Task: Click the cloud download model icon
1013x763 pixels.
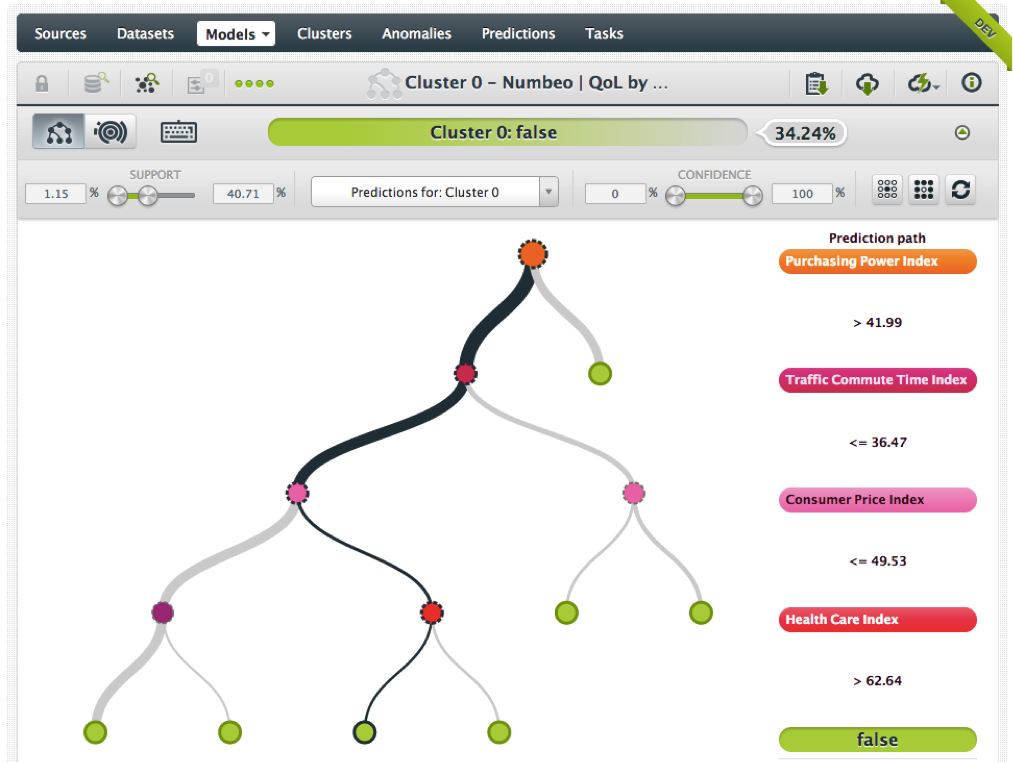Action: (x=867, y=84)
